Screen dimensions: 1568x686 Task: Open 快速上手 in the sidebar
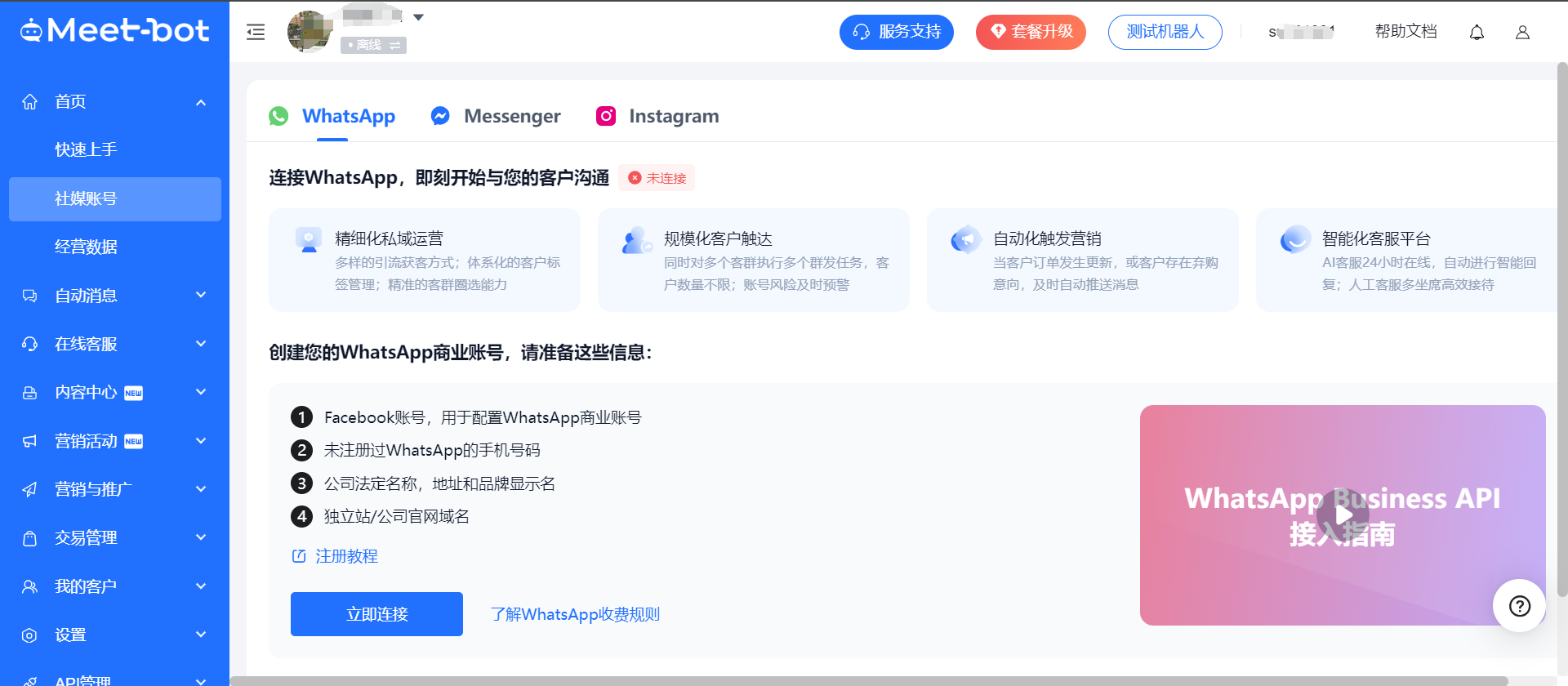tap(86, 149)
